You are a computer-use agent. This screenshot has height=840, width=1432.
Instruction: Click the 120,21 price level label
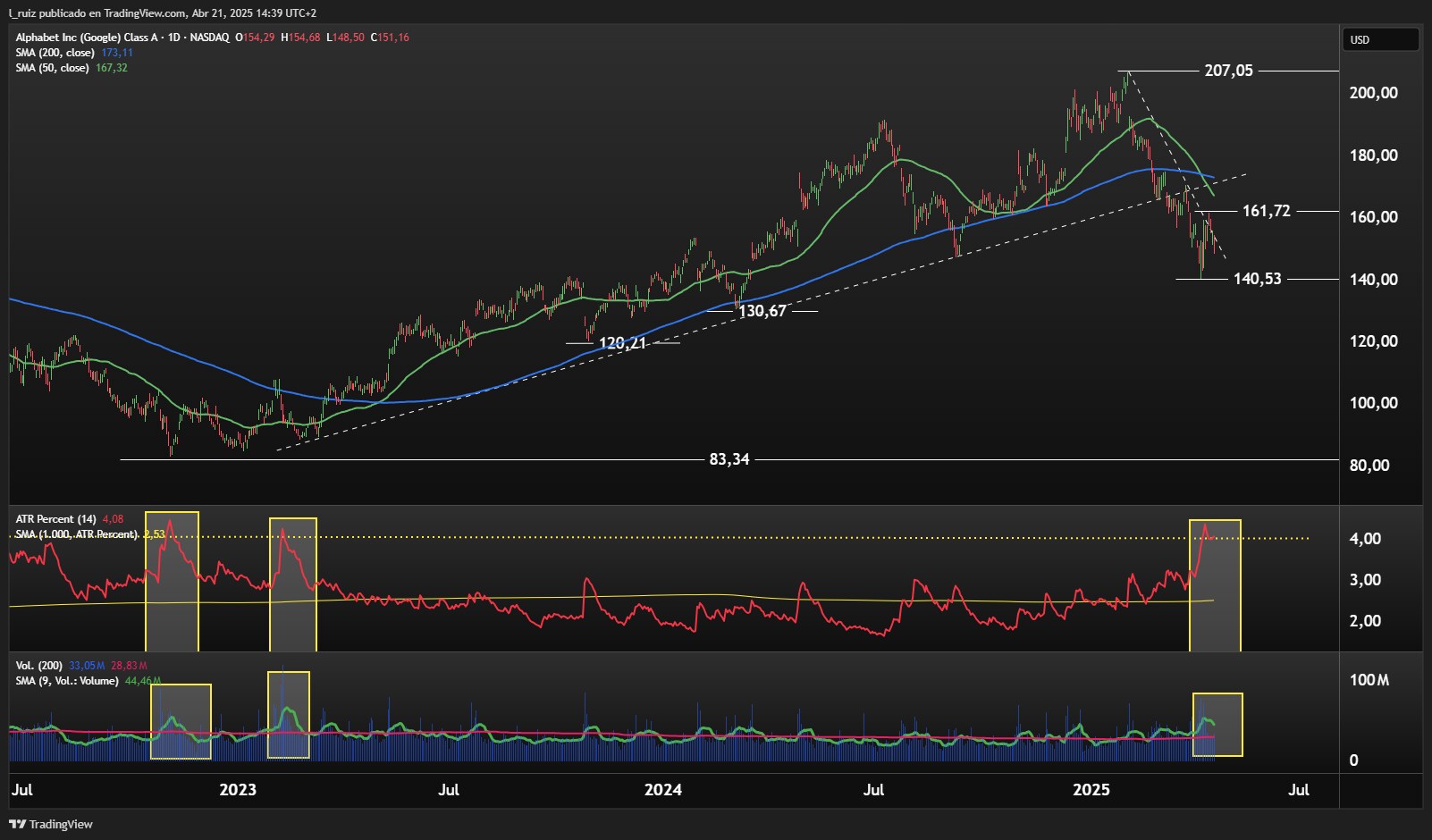622,343
